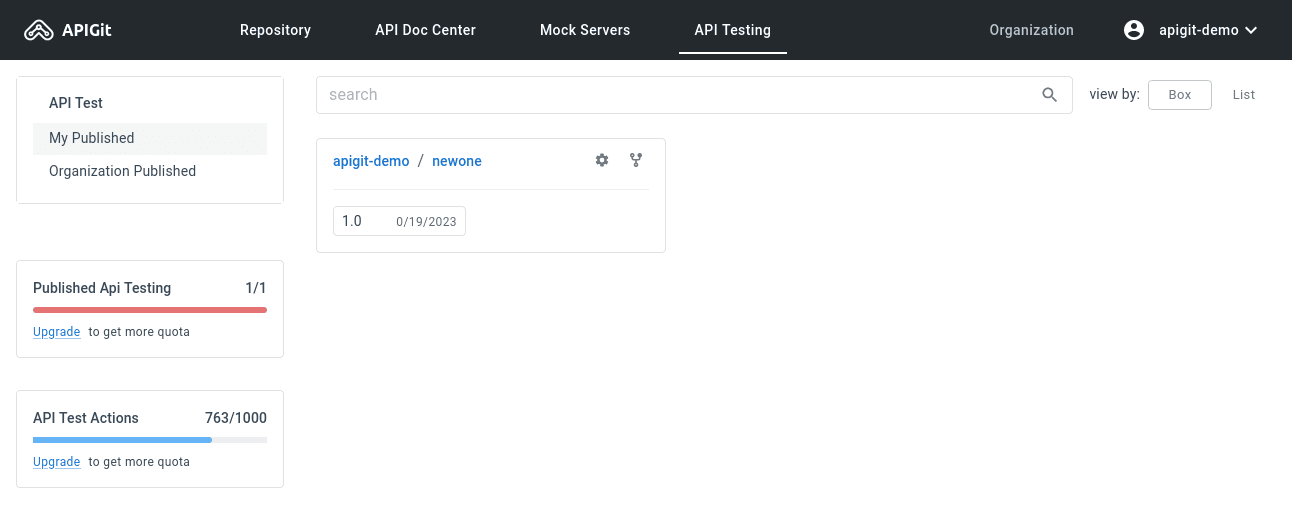Open the Organization page
This screenshot has width=1292, height=528.
coord(1031,30)
